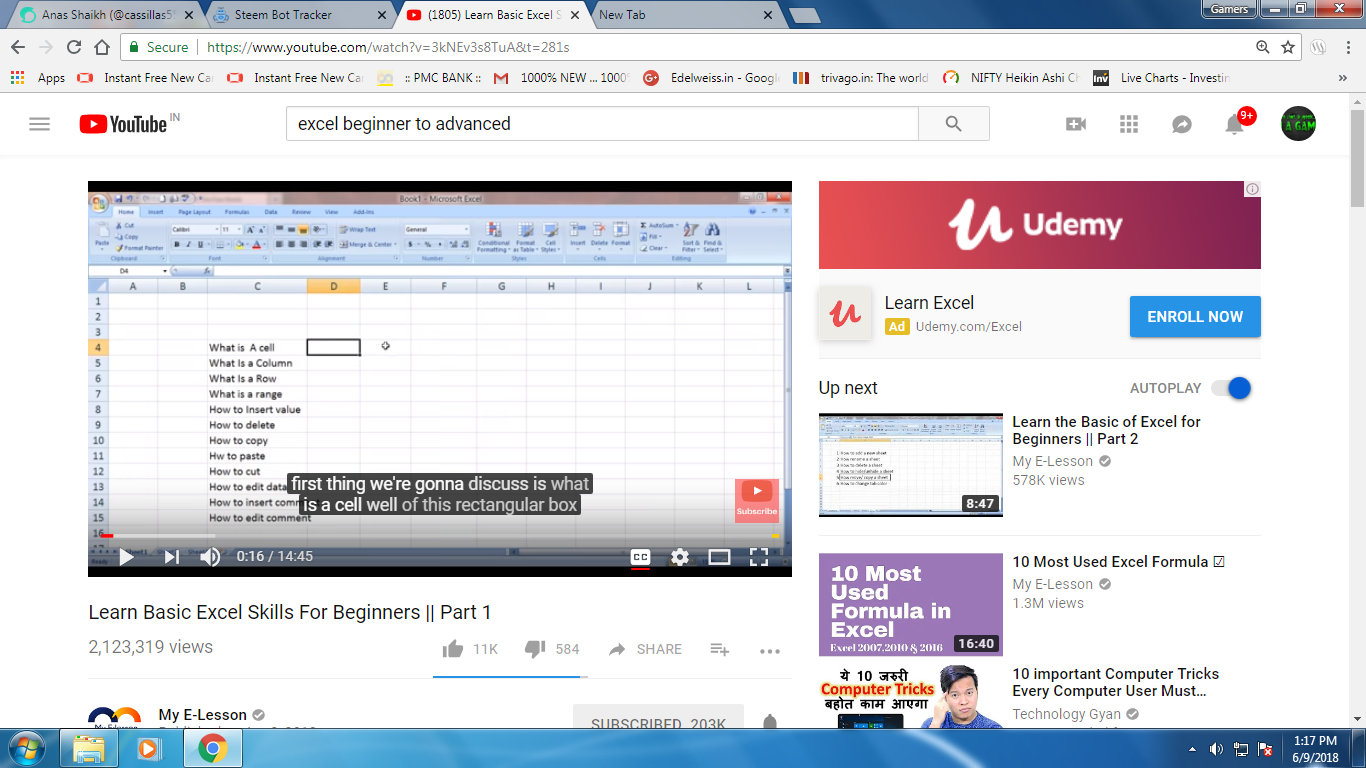Add video to playlist icon
Viewport: 1366px width, 768px height.
tap(720, 649)
